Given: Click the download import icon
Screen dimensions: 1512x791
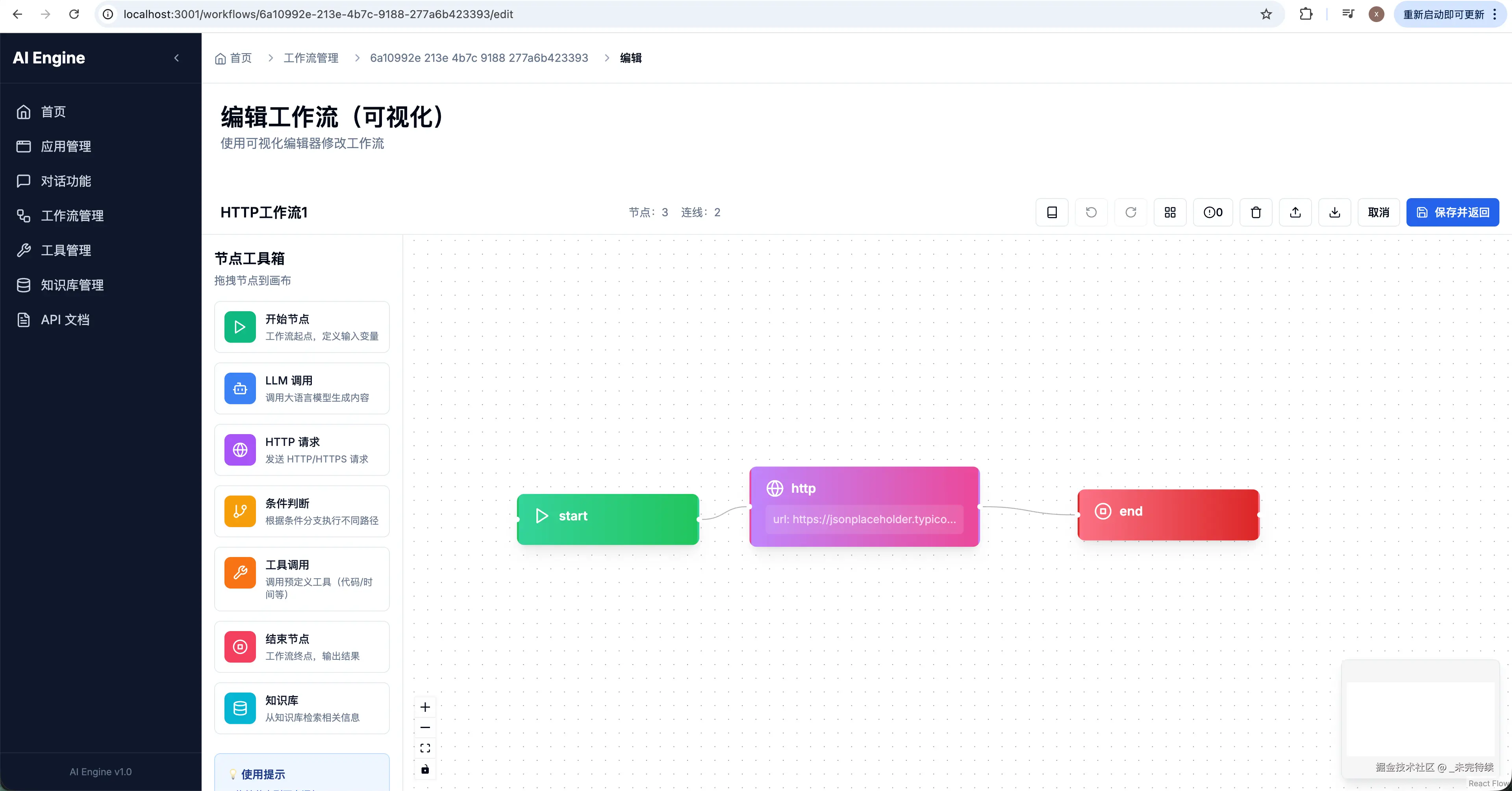Looking at the screenshot, I should [x=1334, y=212].
